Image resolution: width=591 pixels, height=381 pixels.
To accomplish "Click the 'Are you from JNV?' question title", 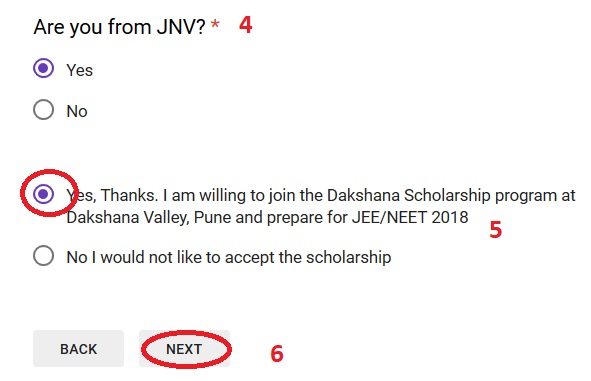I will 119,28.
